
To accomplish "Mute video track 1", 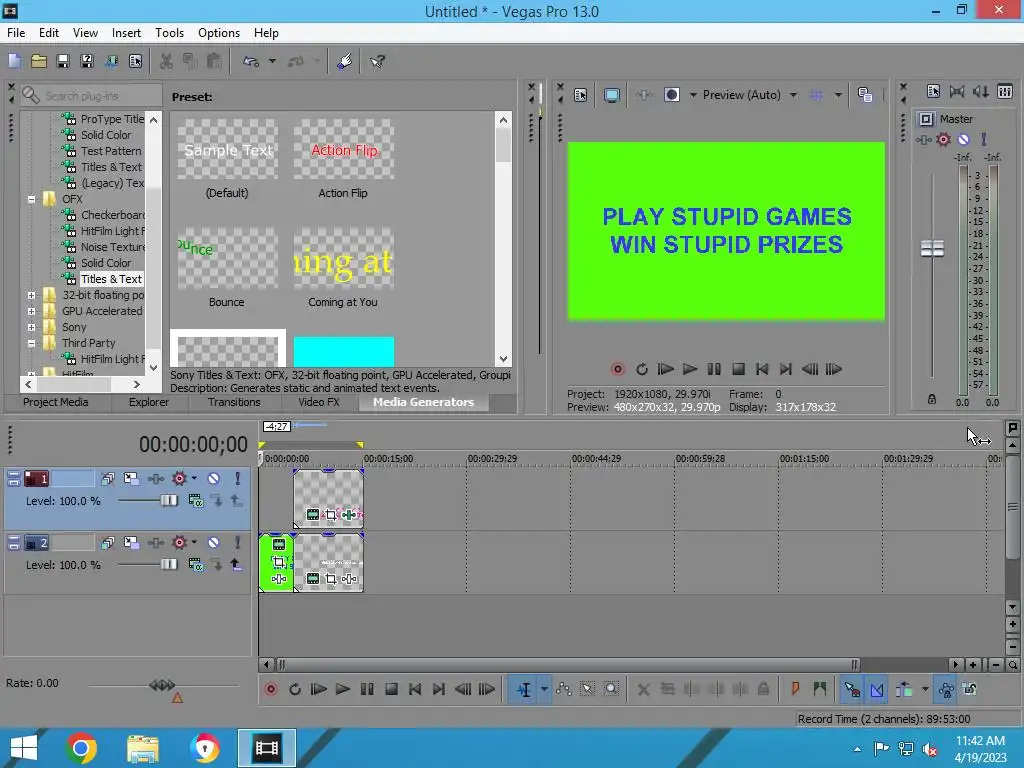I will 214,479.
